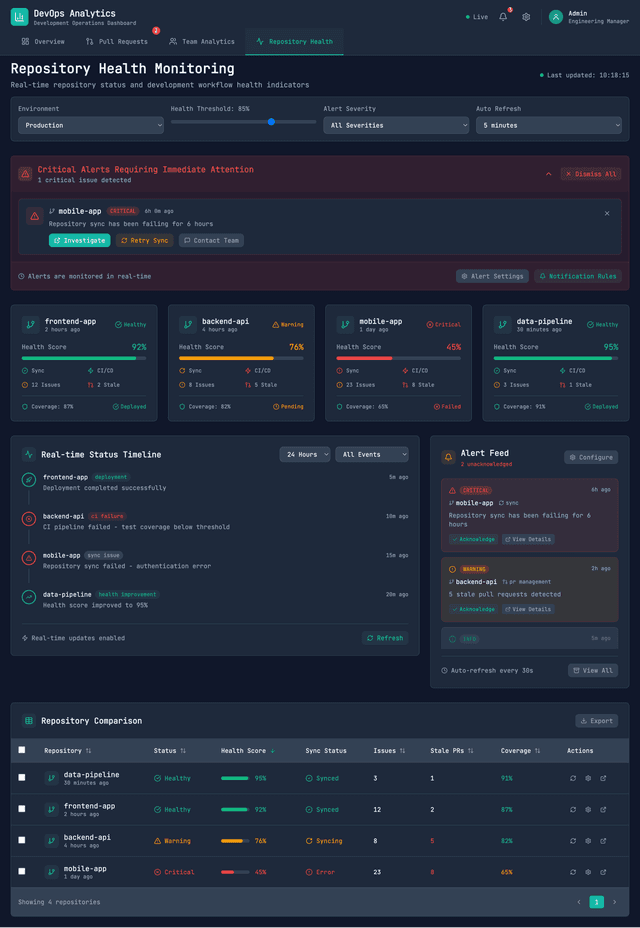The width and height of the screenshot is (640, 928).
Task: Open external link icon for mobile-app row
Action: tap(603, 871)
